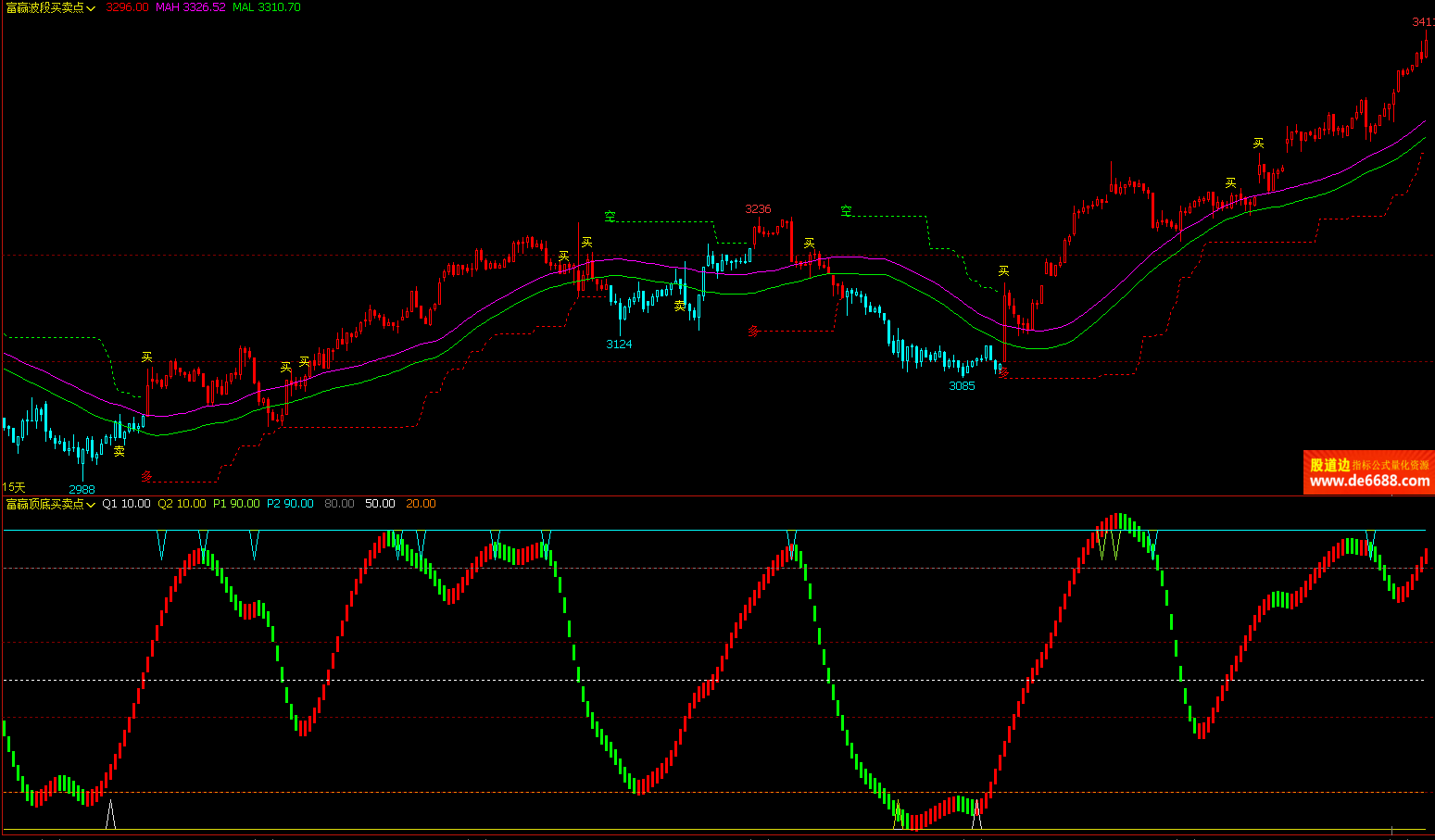Click the 3085 low price marker
This screenshot has height=840, width=1435.
pyautogui.click(x=962, y=386)
